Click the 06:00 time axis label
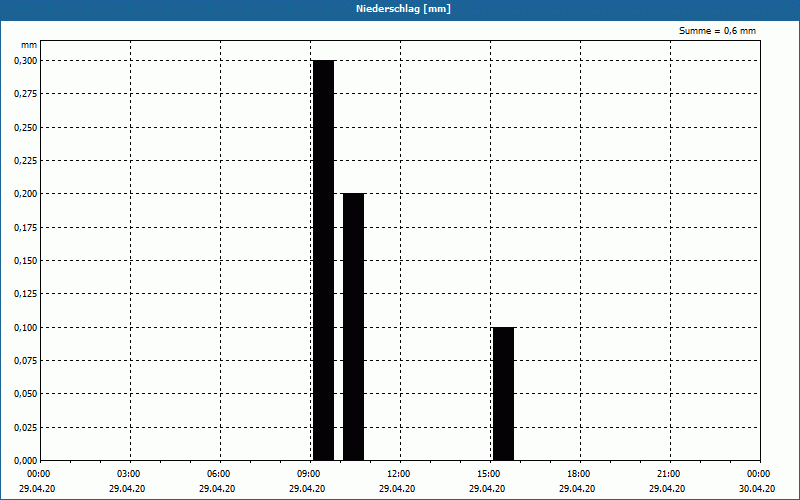Image resolution: width=800 pixels, height=500 pixels. point(220,474)
